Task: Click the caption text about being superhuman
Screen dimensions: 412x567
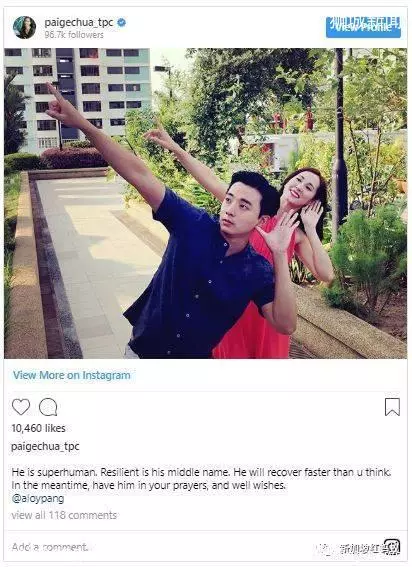Action: click(201, 479)
